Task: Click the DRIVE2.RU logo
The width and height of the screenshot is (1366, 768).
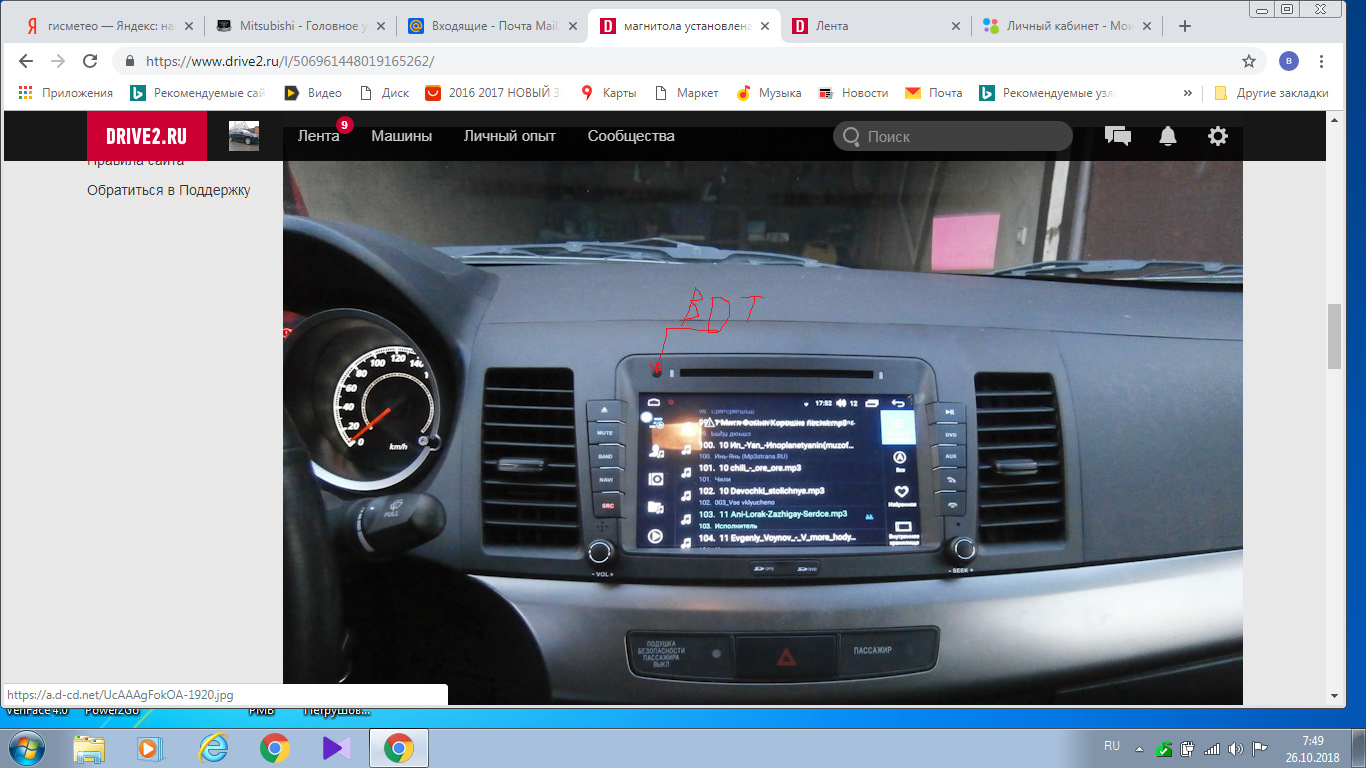Action: [x=146, y=136]
